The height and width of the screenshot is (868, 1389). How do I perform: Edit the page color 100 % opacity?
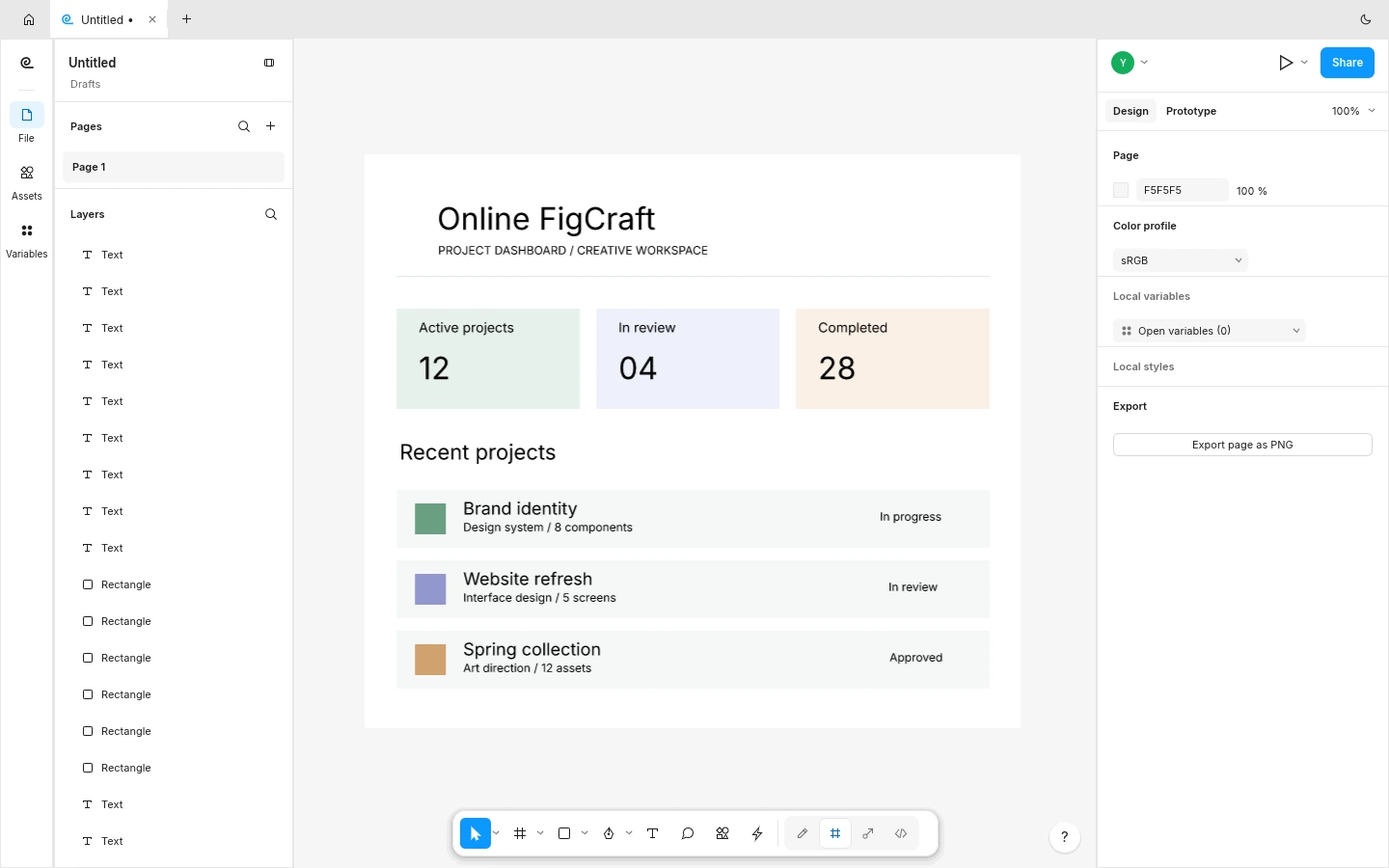1252,191
